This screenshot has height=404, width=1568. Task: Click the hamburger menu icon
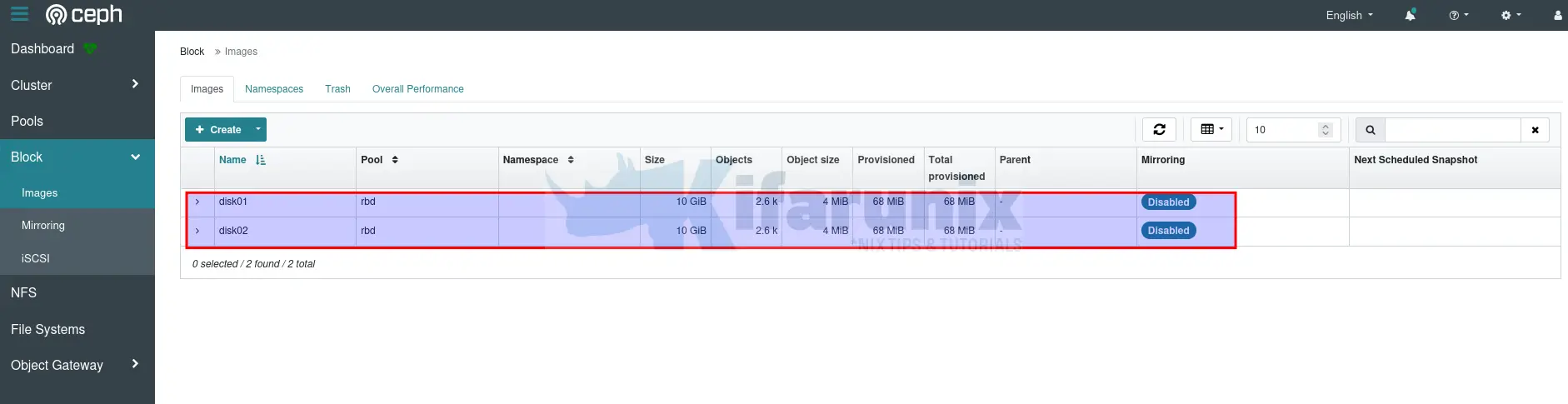pos(19,14)
